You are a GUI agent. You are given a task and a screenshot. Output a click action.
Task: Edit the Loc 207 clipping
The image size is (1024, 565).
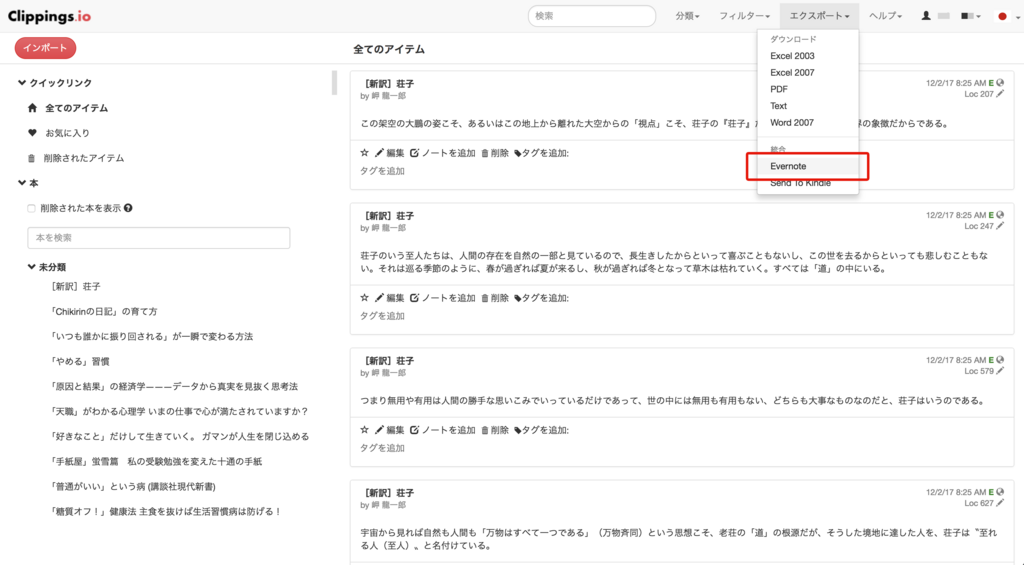[390, 153]
